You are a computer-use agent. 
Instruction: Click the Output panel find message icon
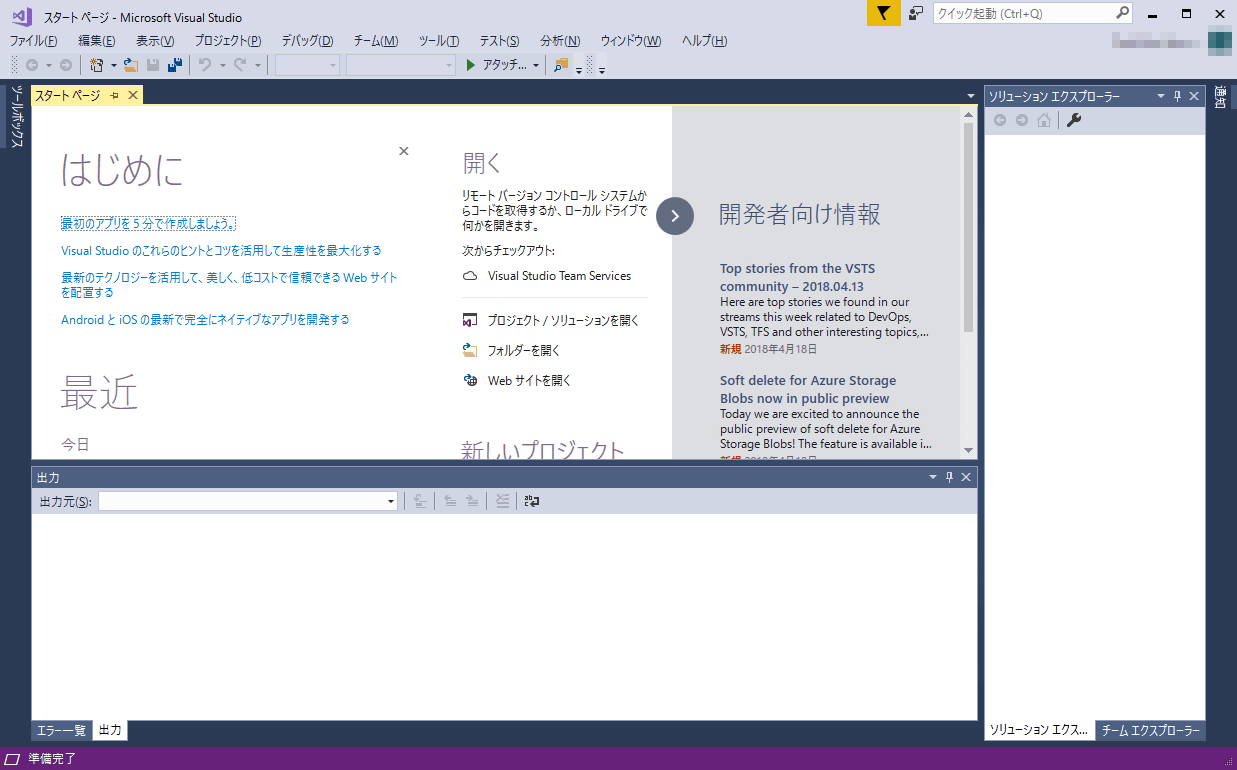[x=421, y=501]
